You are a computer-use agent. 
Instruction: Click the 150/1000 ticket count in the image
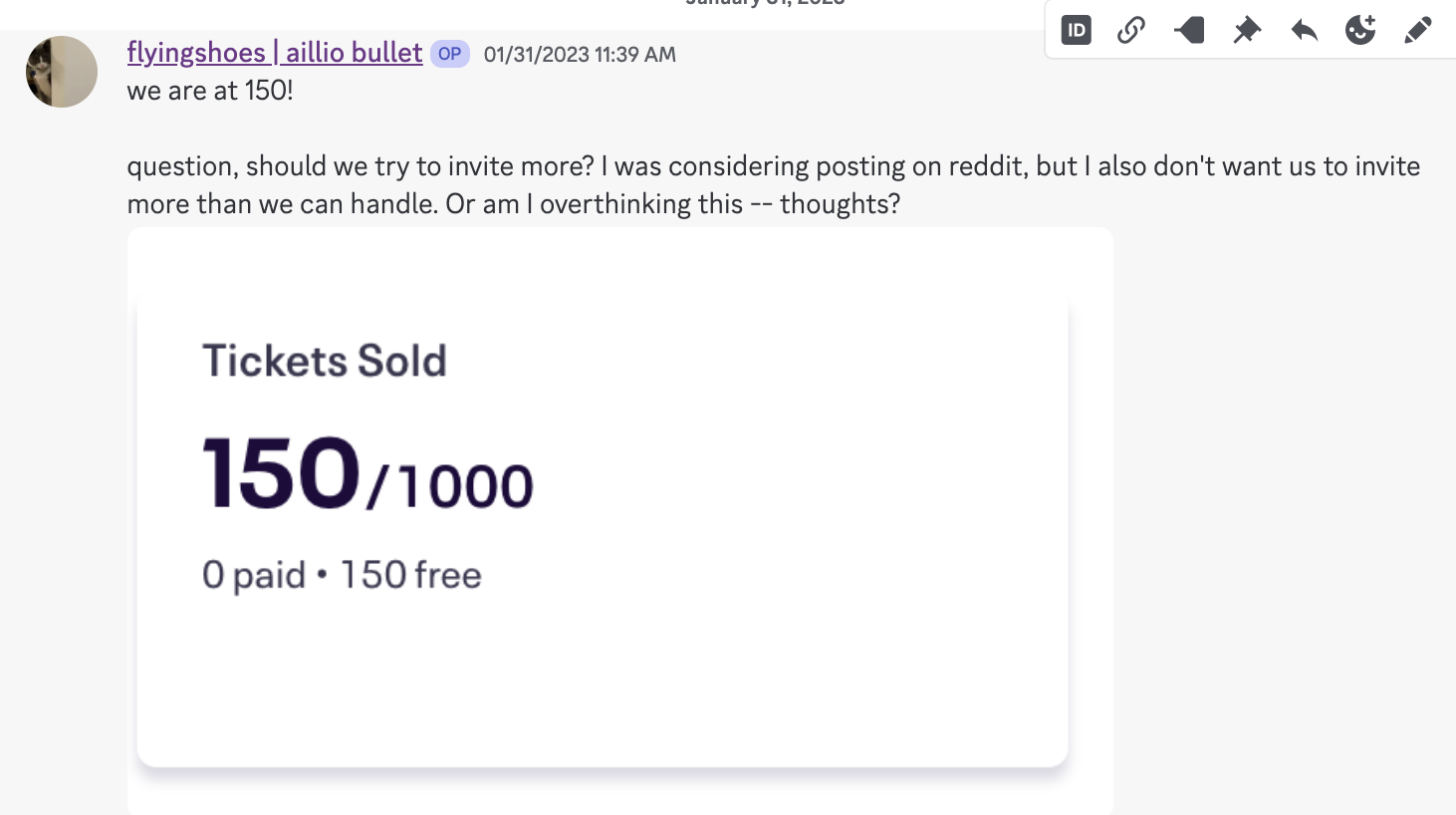[367, 475]
